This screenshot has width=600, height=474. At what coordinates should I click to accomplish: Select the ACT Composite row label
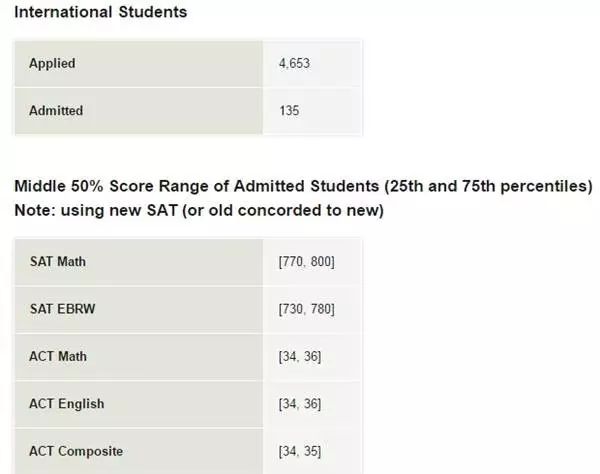pos(76,451)
